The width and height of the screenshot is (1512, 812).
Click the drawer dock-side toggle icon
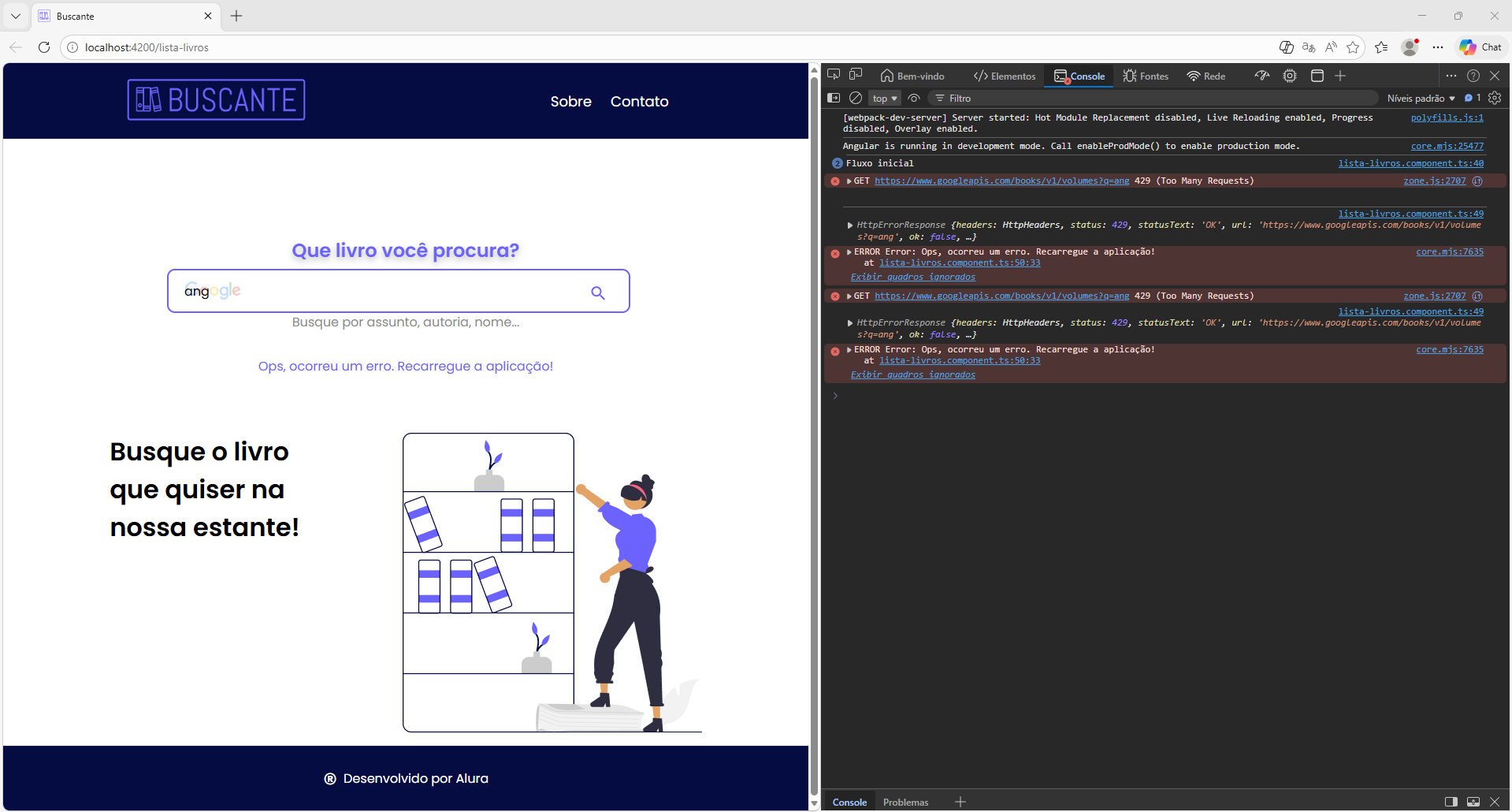[1451, 802]
